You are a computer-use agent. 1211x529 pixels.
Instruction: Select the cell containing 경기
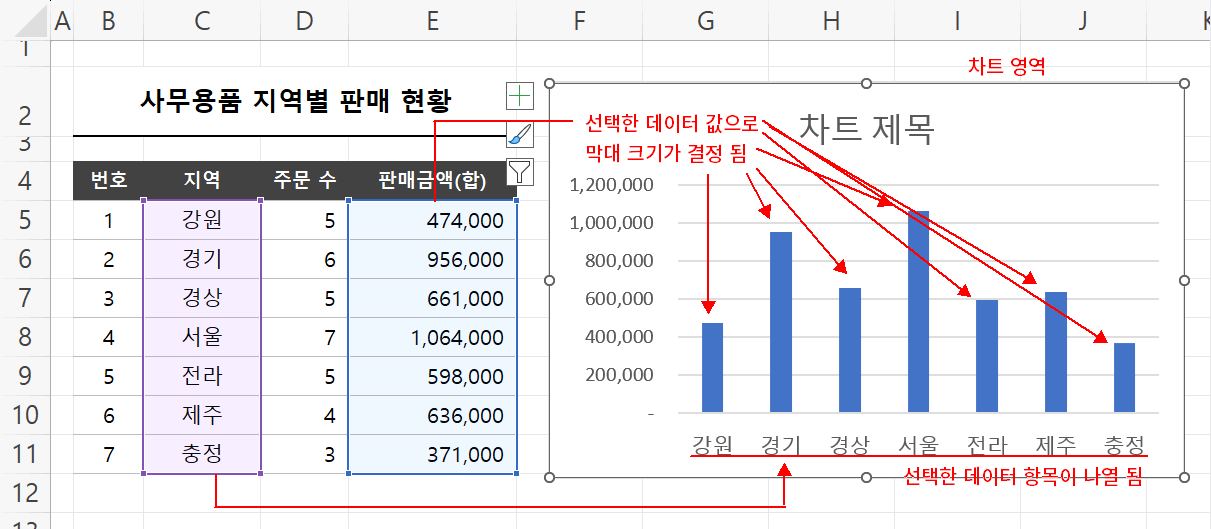click(202, 259)
